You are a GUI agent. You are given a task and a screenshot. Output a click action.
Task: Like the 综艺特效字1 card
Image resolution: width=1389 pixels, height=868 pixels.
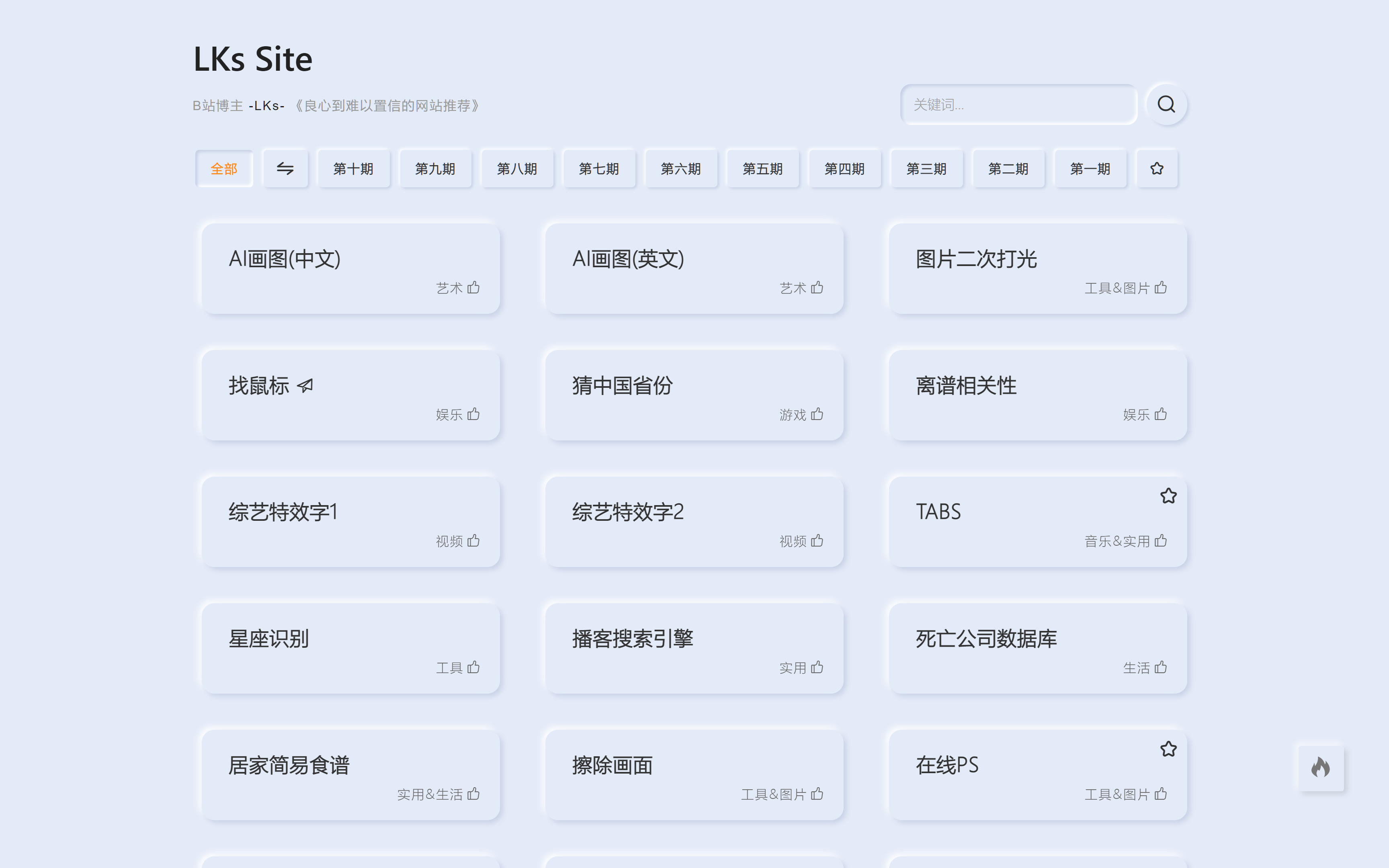(473, 541)
